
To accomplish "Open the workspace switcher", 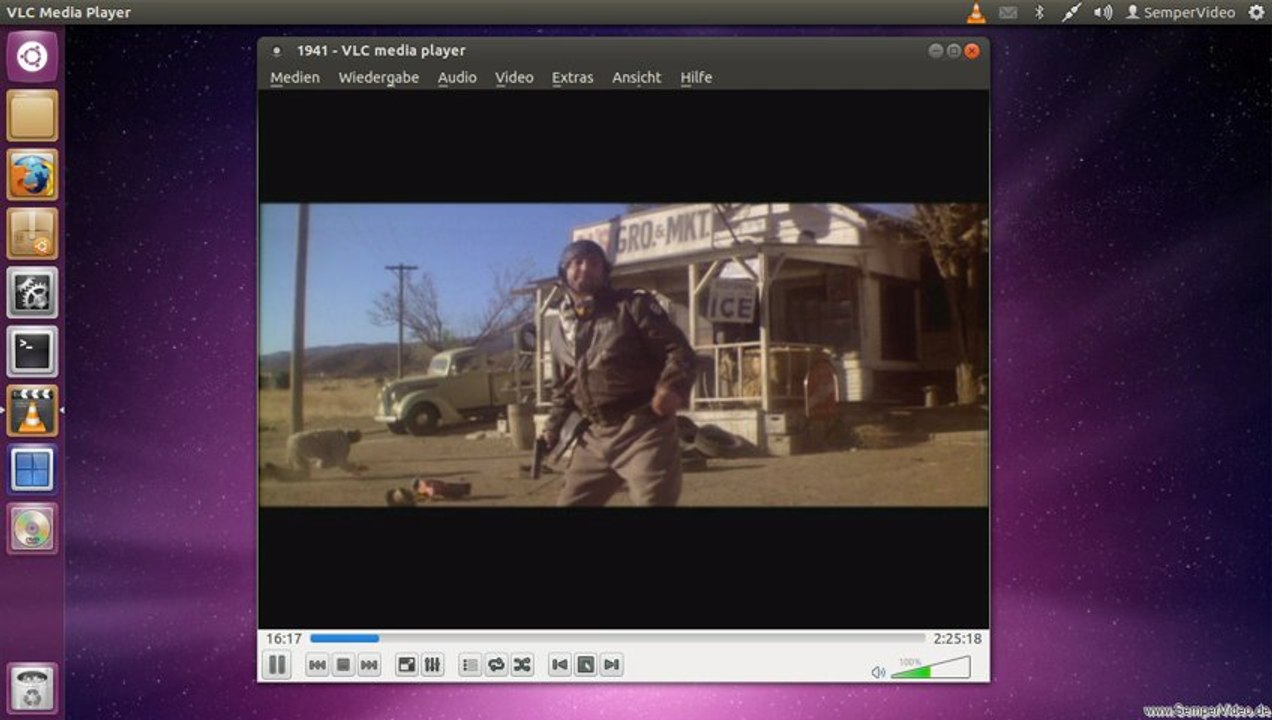I will point(32,470).
